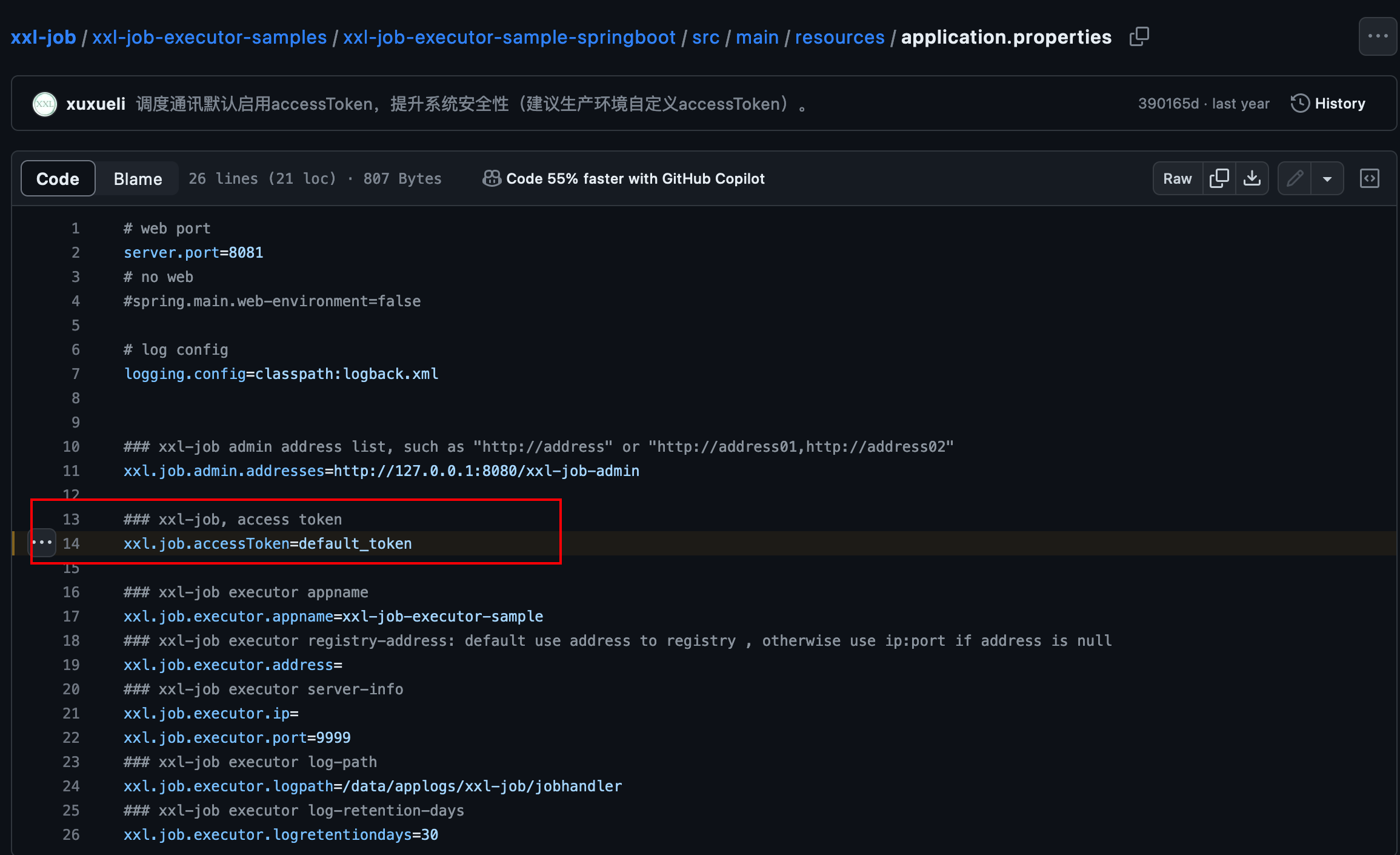Open the more file actions menu
1400x855 pixels.
coord(1378,36)
